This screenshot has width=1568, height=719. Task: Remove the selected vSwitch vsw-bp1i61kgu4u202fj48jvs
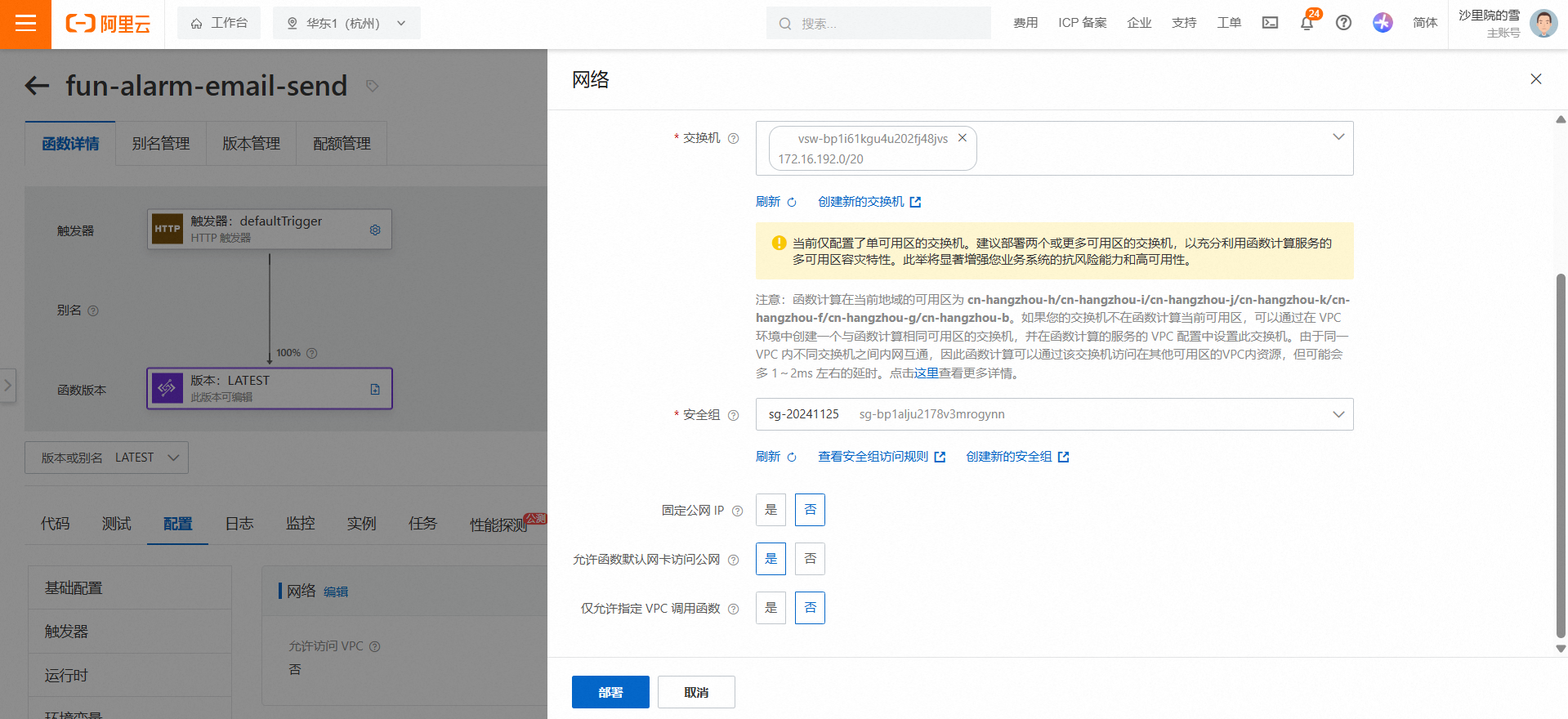click(x=963, y=138)
